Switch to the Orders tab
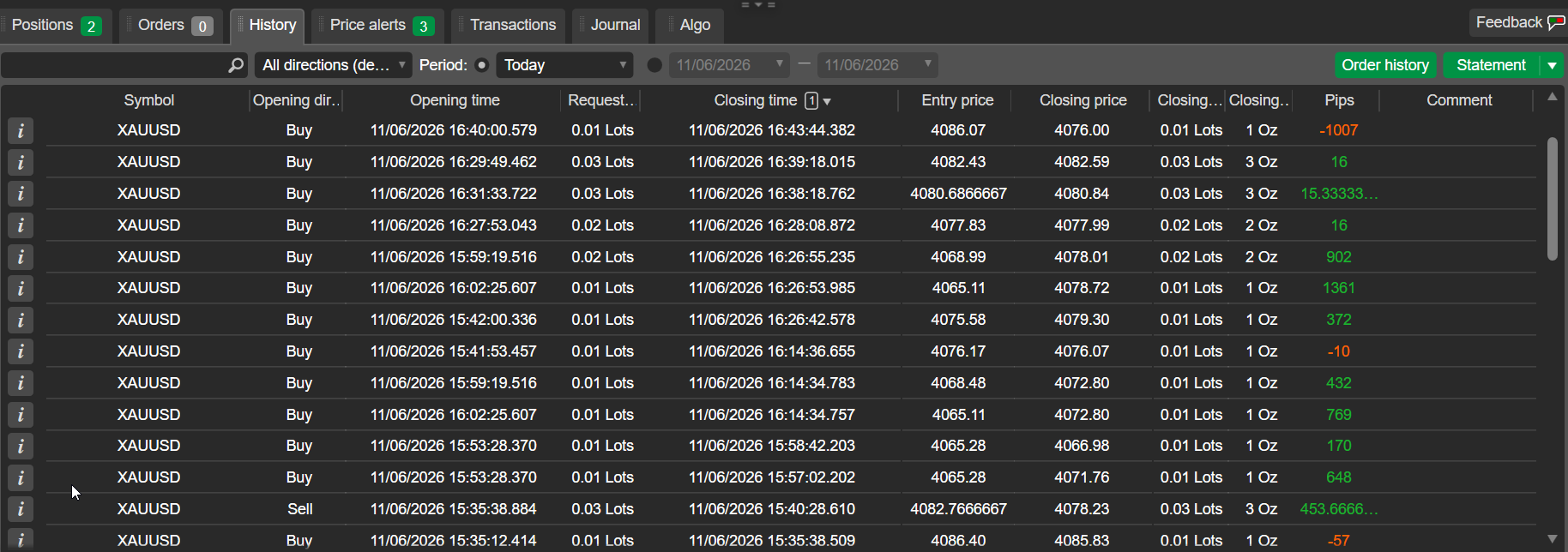 tap(172, 26)
